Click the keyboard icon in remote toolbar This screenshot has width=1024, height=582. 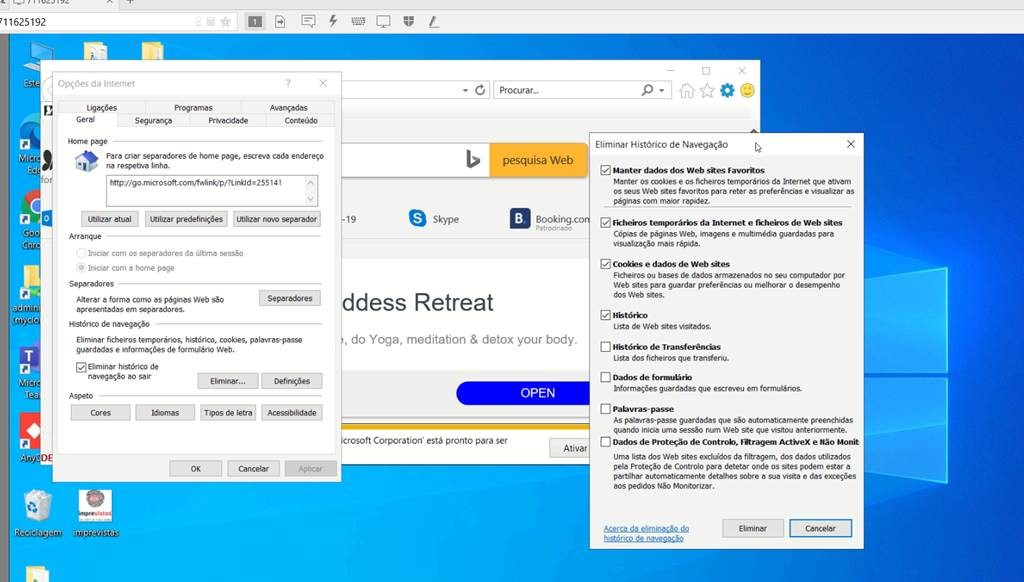click(x=358, y=21)
